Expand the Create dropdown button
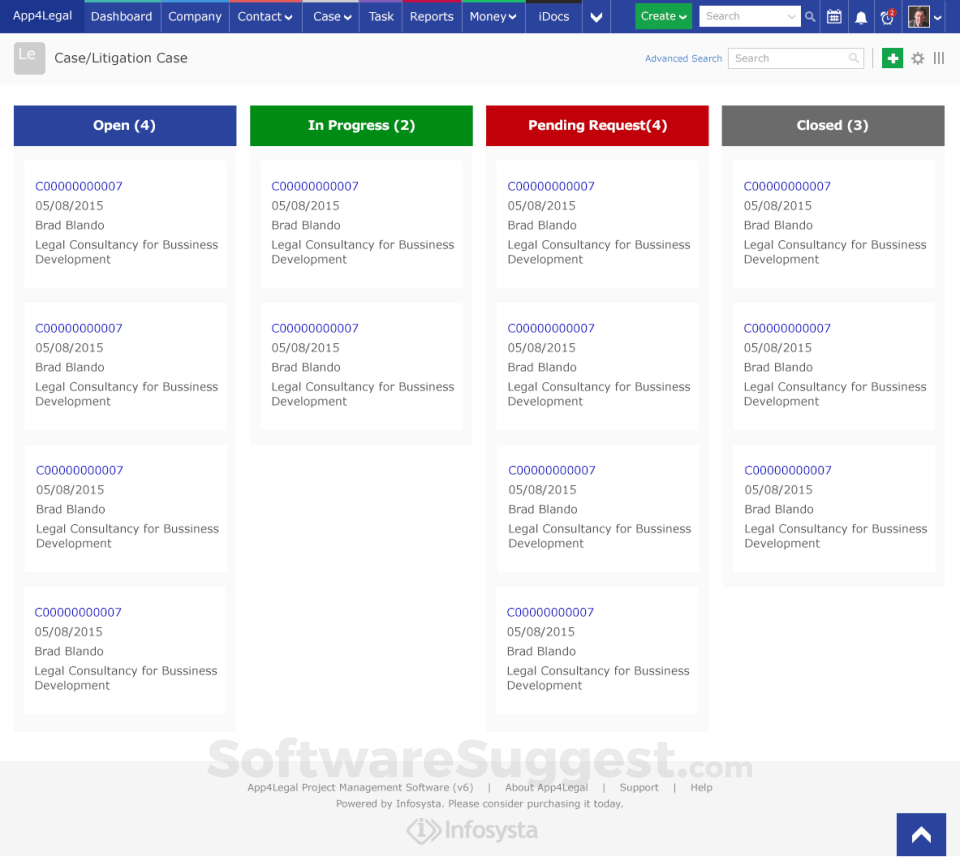The image size is (960, 857). point(663,17)
